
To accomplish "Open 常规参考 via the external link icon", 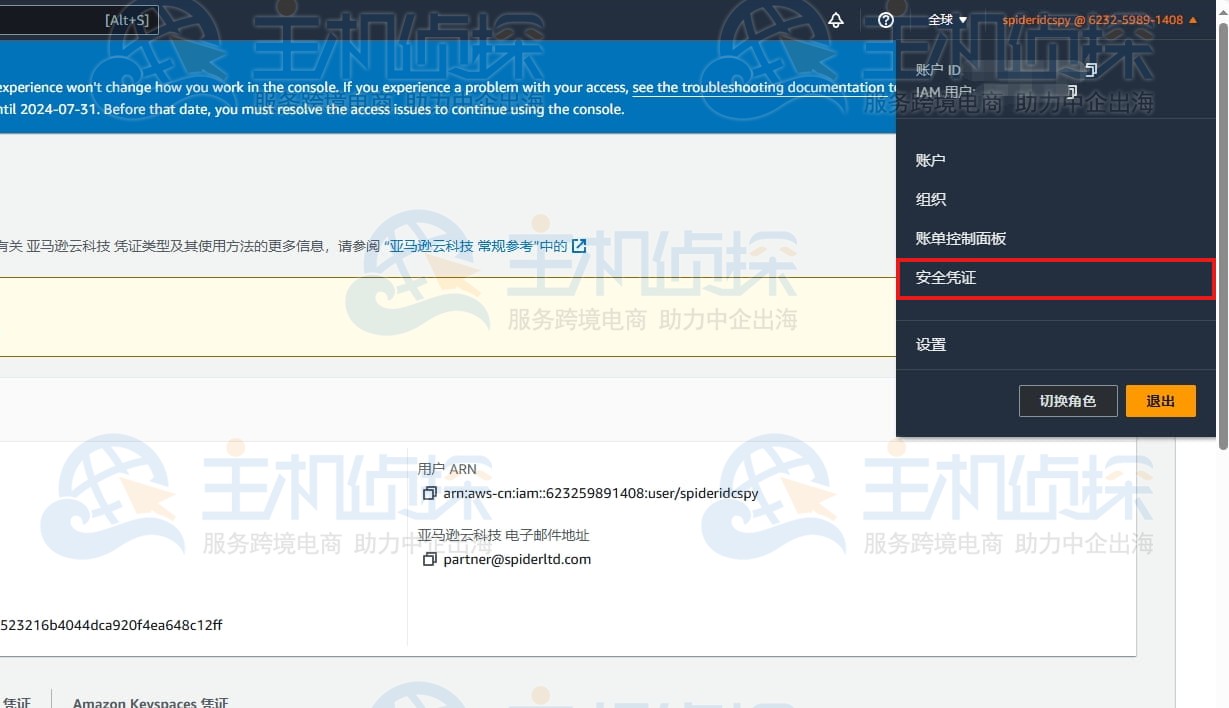I will point(578,245).
